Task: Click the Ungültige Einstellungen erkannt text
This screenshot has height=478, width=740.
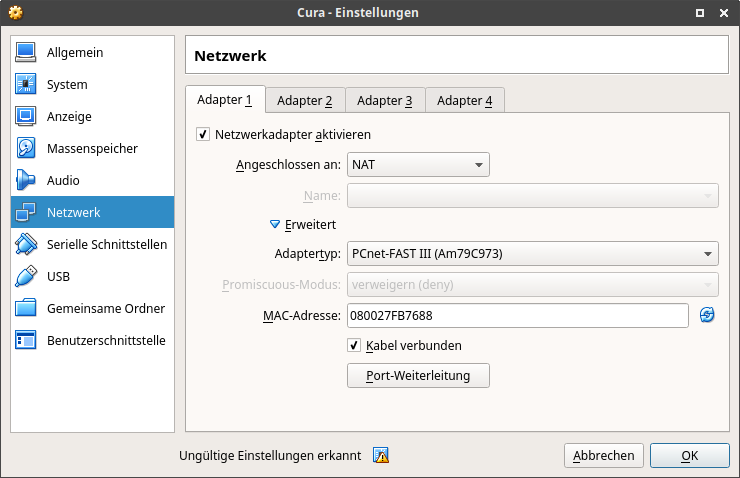Action: point(270,455)
